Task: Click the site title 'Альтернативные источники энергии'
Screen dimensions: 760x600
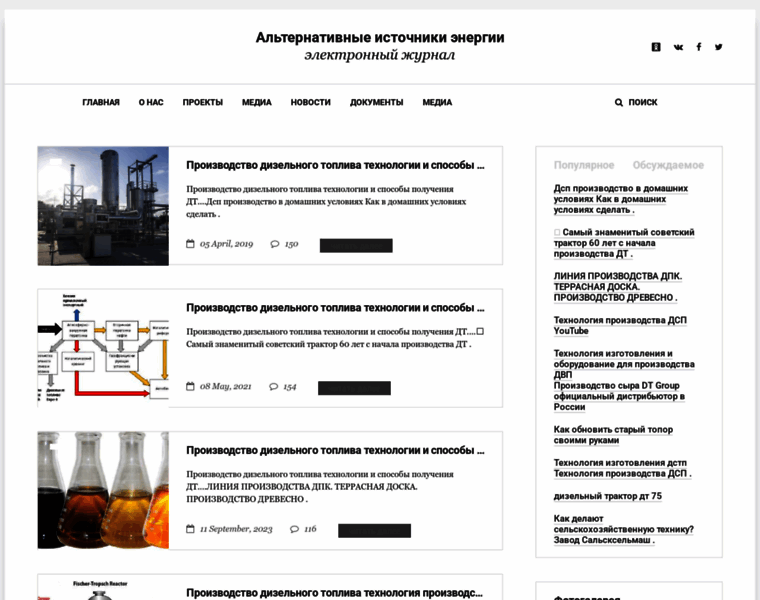Action: 380,37
